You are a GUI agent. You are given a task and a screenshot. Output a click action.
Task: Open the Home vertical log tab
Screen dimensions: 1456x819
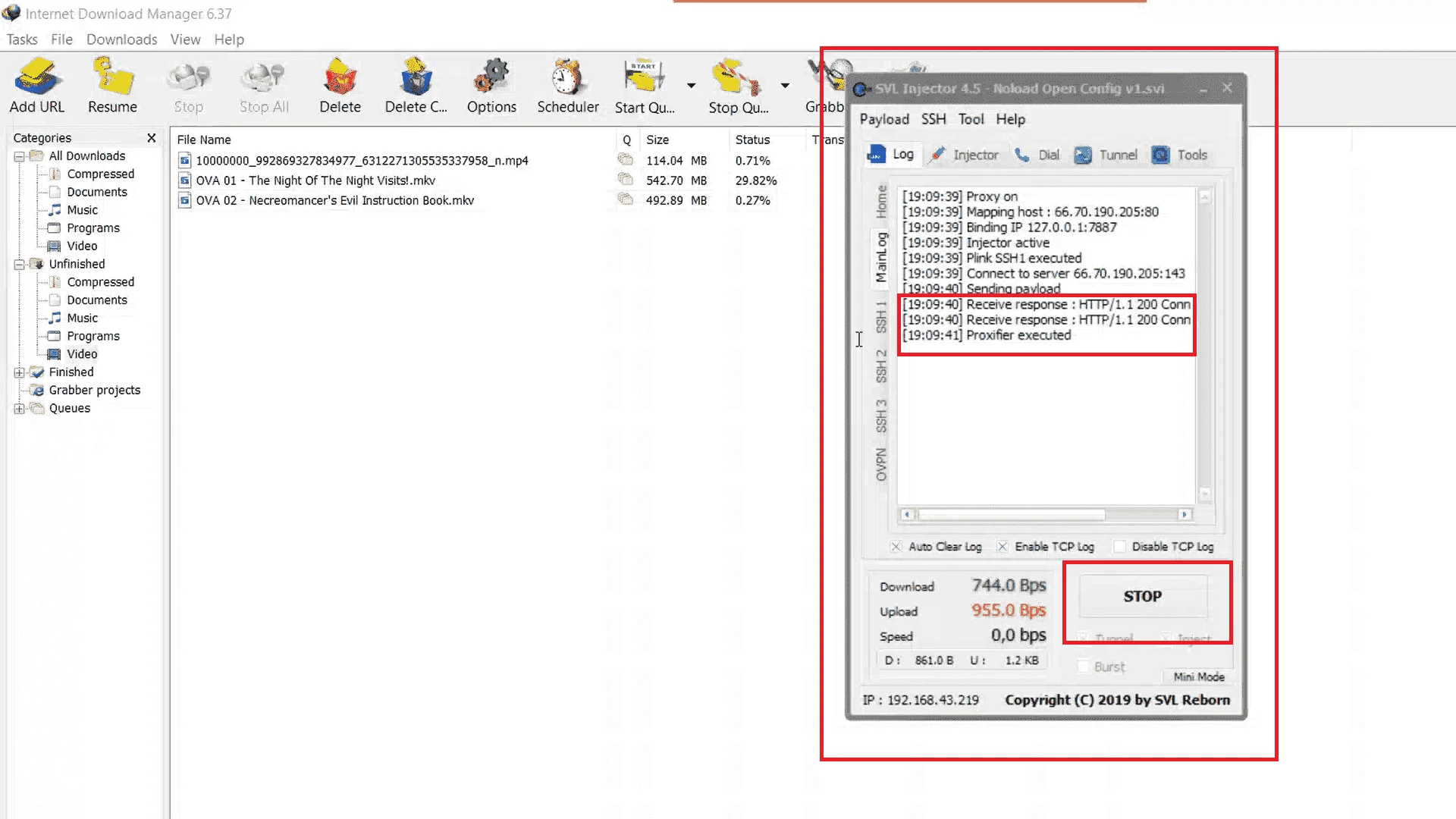(881, 202)
